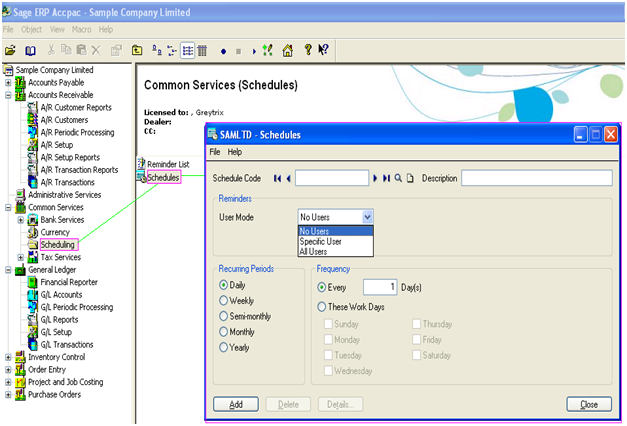The width and height of the screenshot is (627, 426).
Task: Select the Semi-monthly recurring period
Action: pyautogui.click(x=223, y=316)
